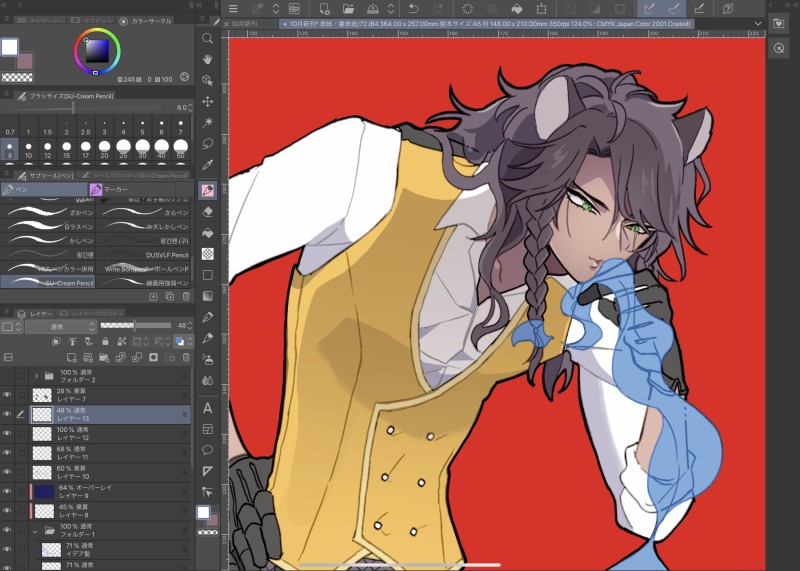The height and width of the screenshot is (571, 800).
Task: Select brush size preset 2.5
Action: point(85,127)
